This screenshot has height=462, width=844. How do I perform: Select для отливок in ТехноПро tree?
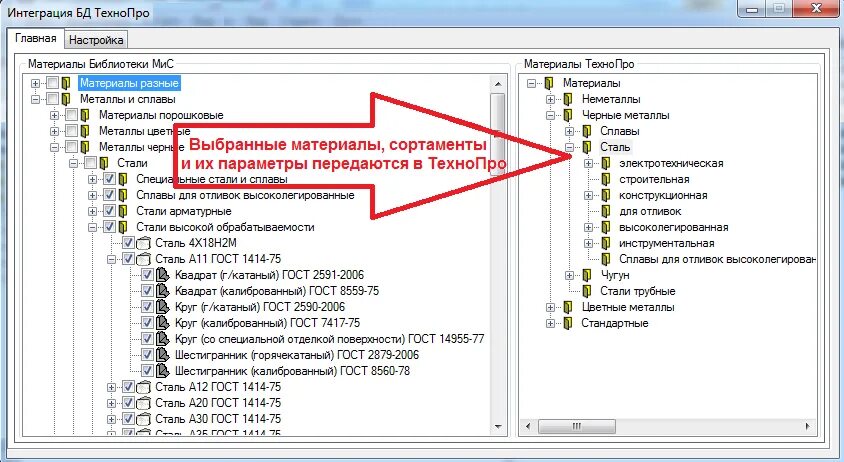tap(650, 211)
